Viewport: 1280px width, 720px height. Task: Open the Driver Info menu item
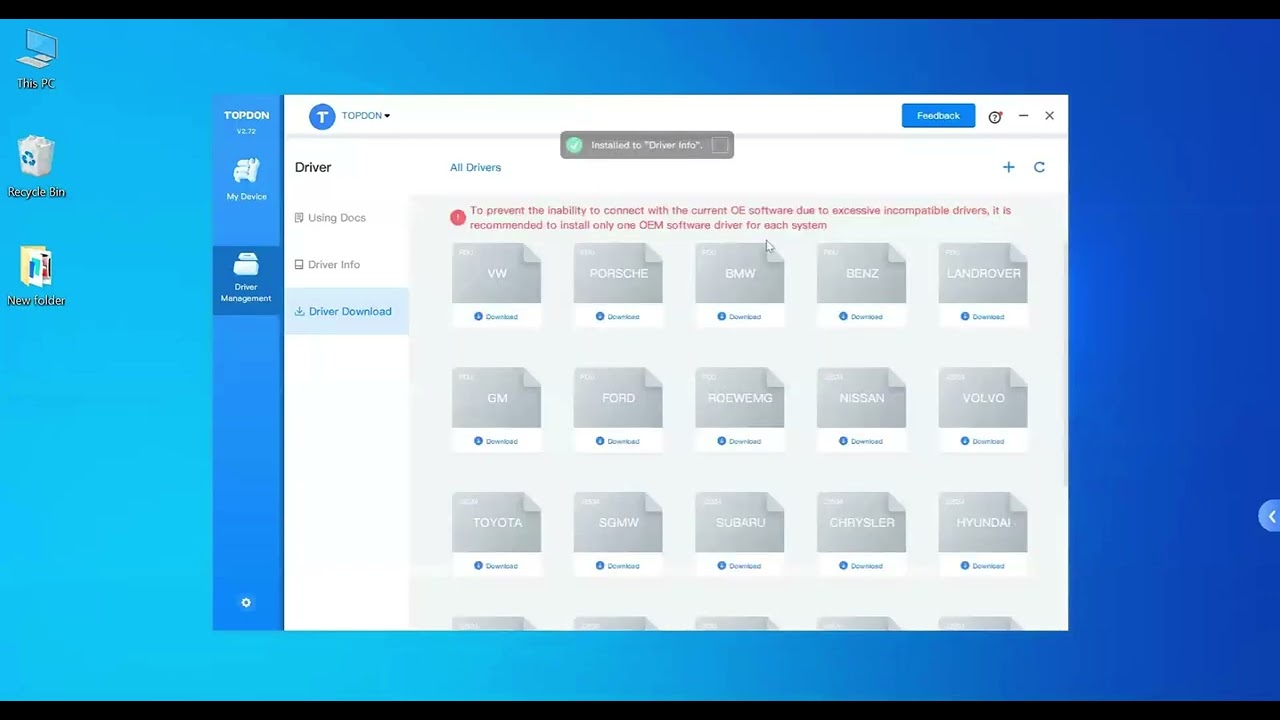(346, 265)
